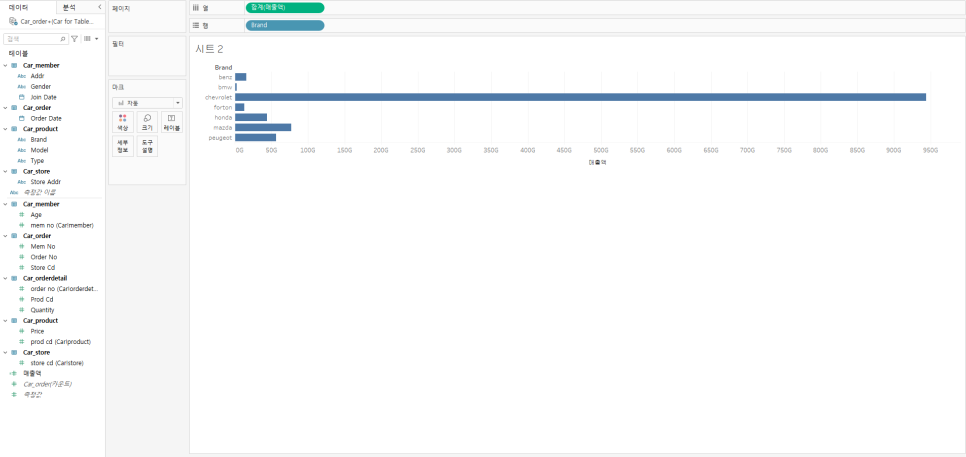The height and width of the screenshot is (457, 966).
Task: Click the Brand header above the row labels
Action: click(223, 67)
